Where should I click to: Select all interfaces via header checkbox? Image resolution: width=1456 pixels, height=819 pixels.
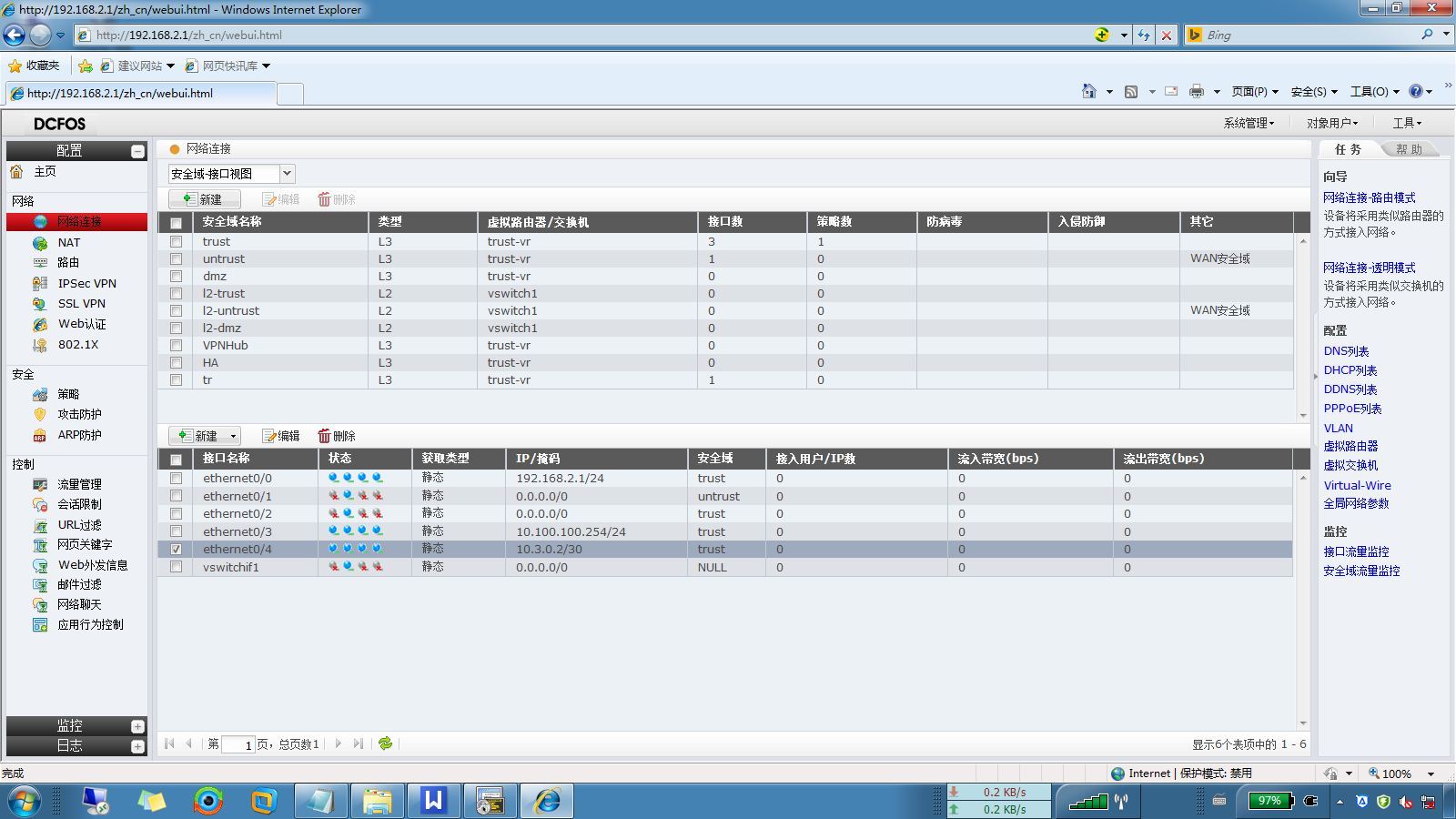176,460
